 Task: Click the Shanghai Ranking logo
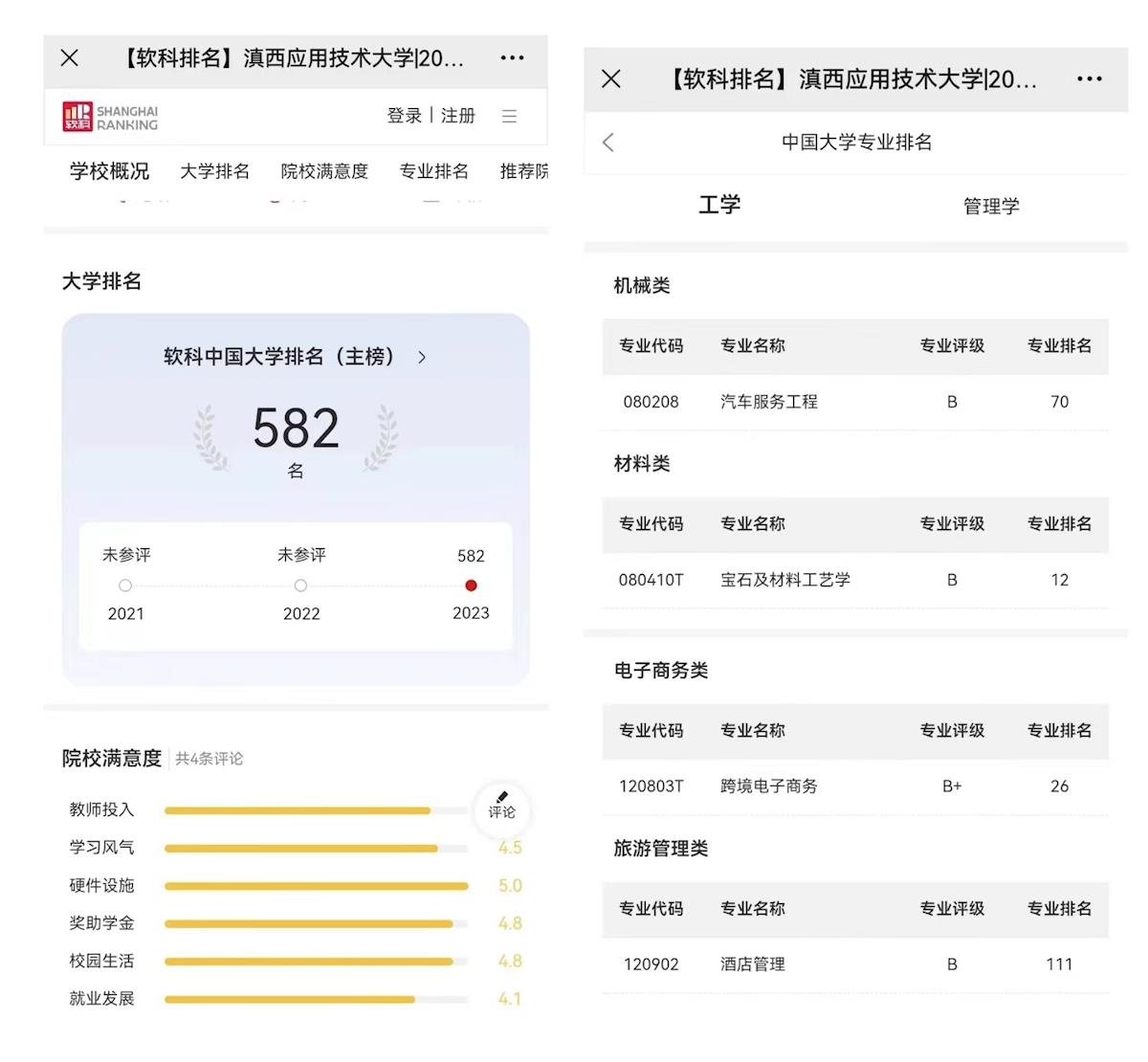[110, 117]
